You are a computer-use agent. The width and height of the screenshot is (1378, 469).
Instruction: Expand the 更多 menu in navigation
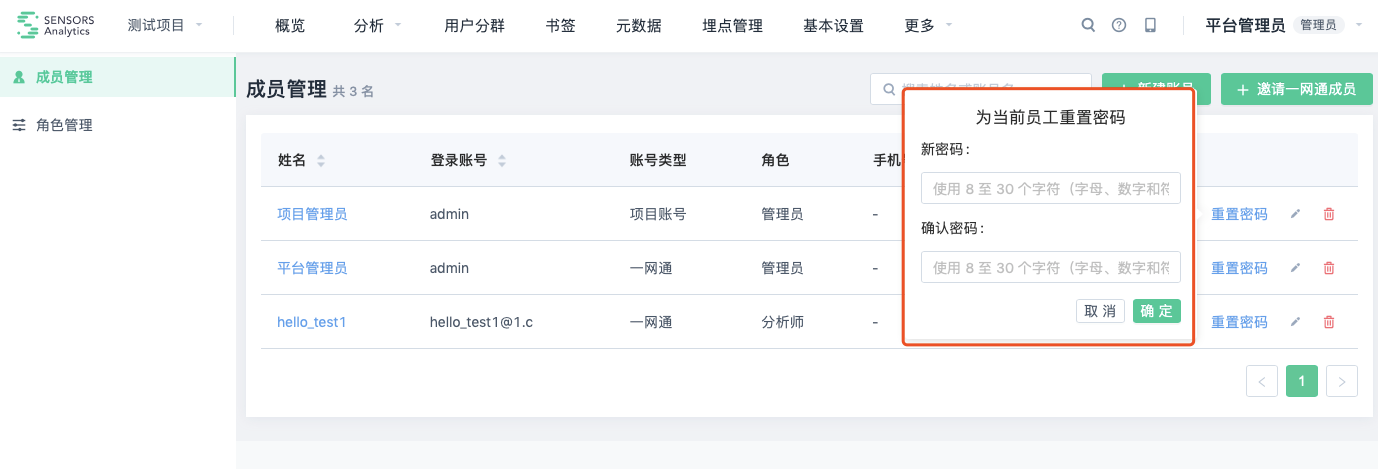[x=928, y=26]
